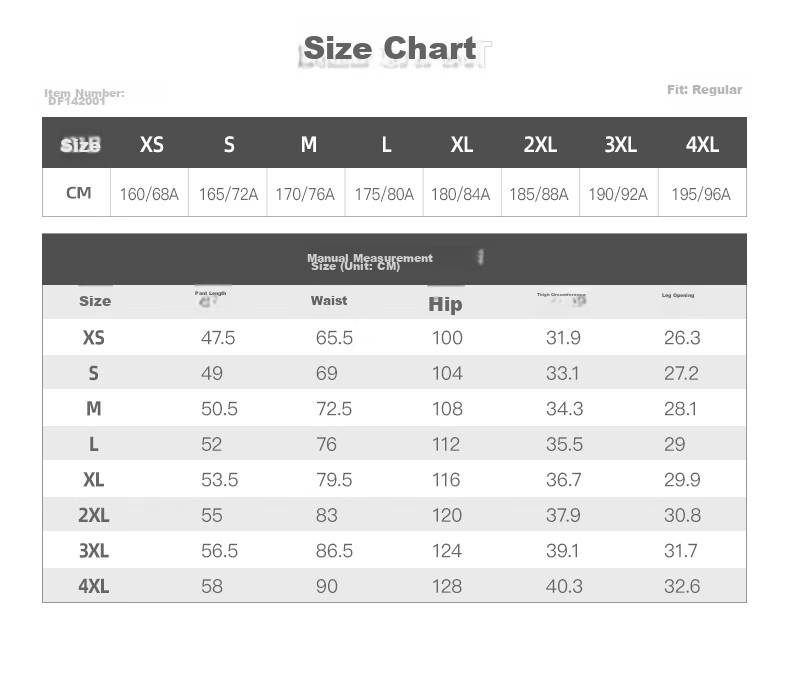This screenshot has height=700, width=790.
Task: Click the 4XL leg opening value 32.6
Action: 682,586
